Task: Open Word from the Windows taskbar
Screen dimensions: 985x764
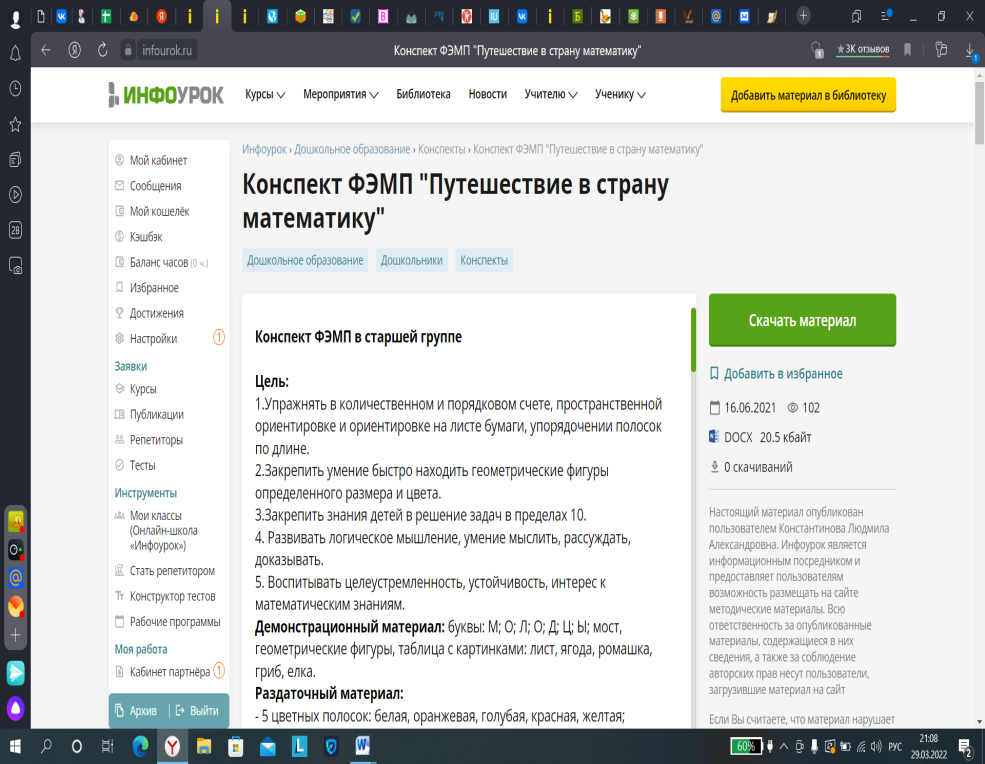Action: pos(362,746)
